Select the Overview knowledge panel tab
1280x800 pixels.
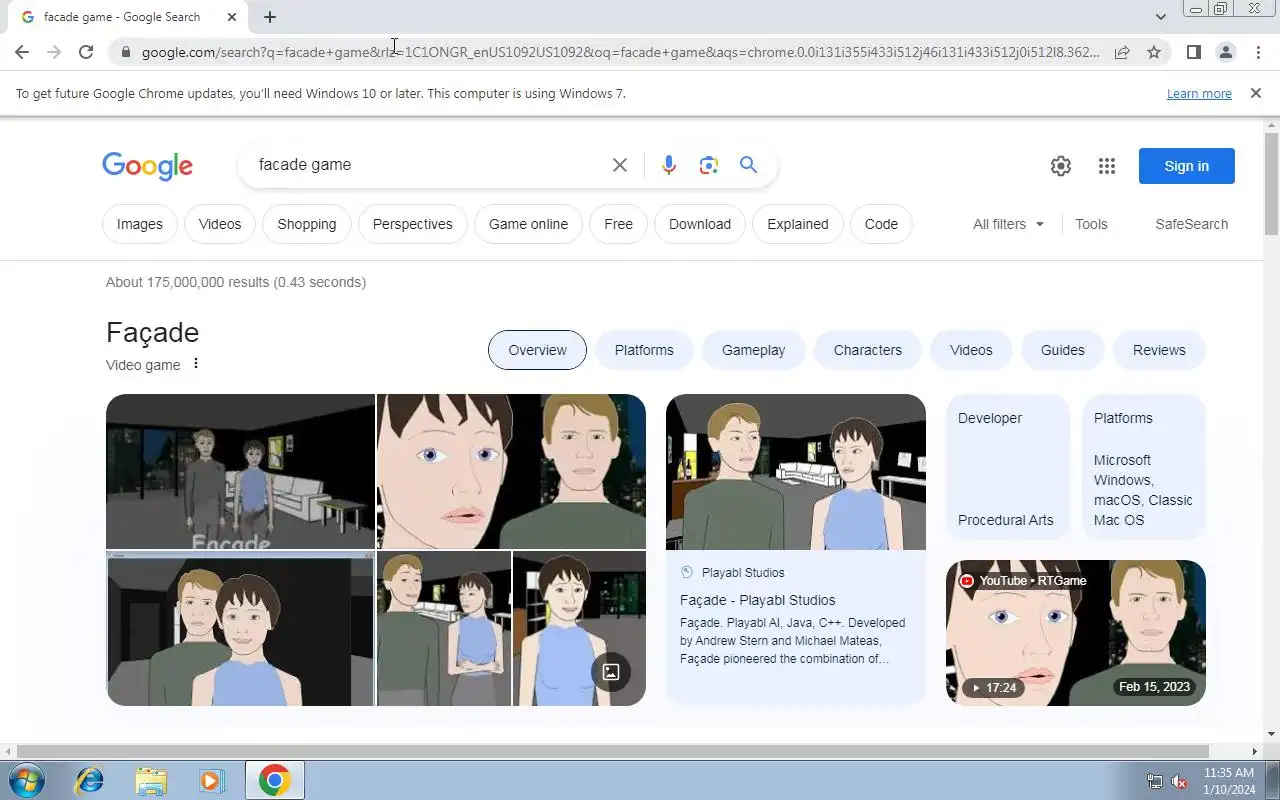pyautogui.click(x=537, y=350)
